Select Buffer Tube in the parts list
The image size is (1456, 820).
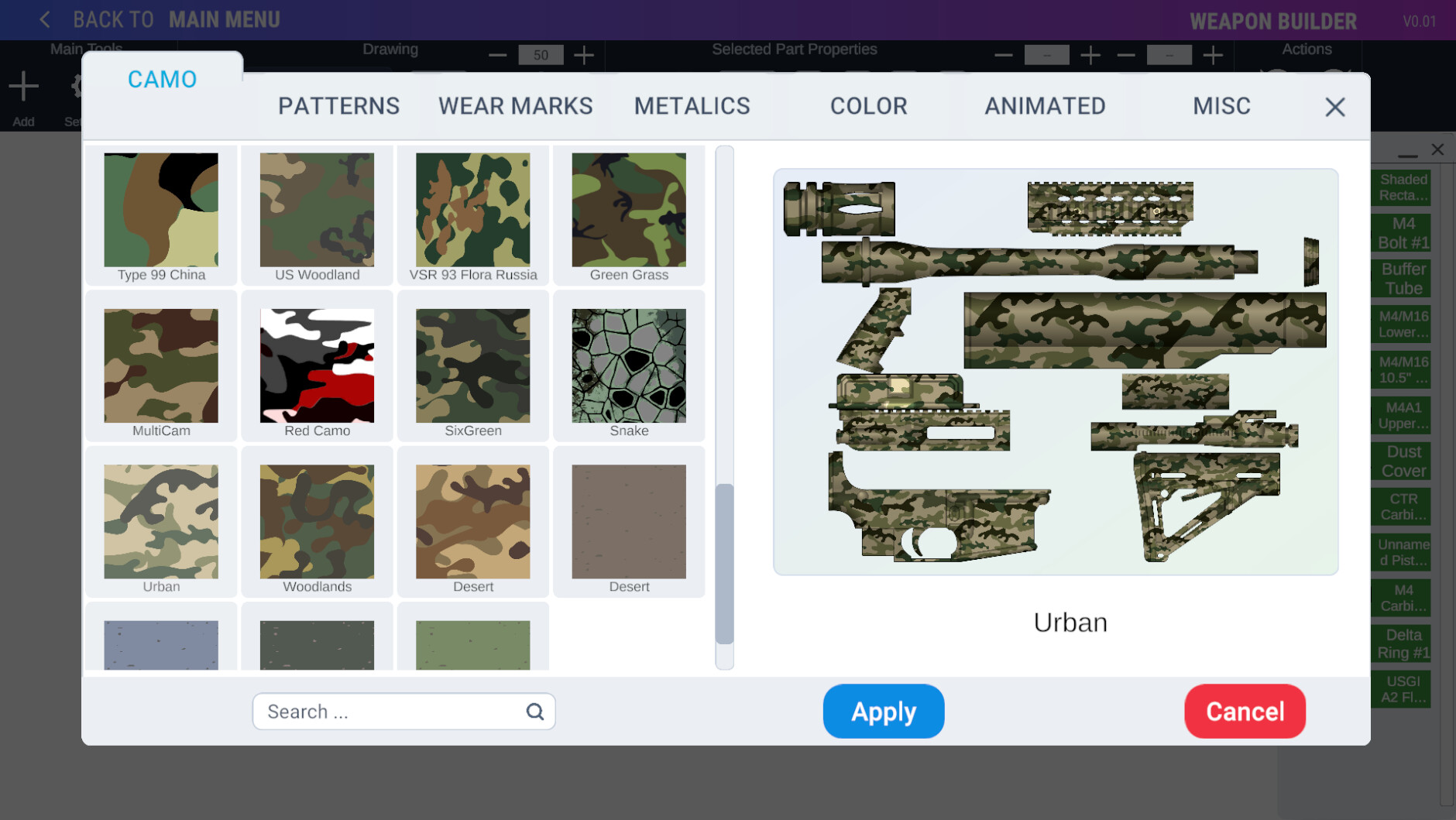click(x=1400, y=278)
